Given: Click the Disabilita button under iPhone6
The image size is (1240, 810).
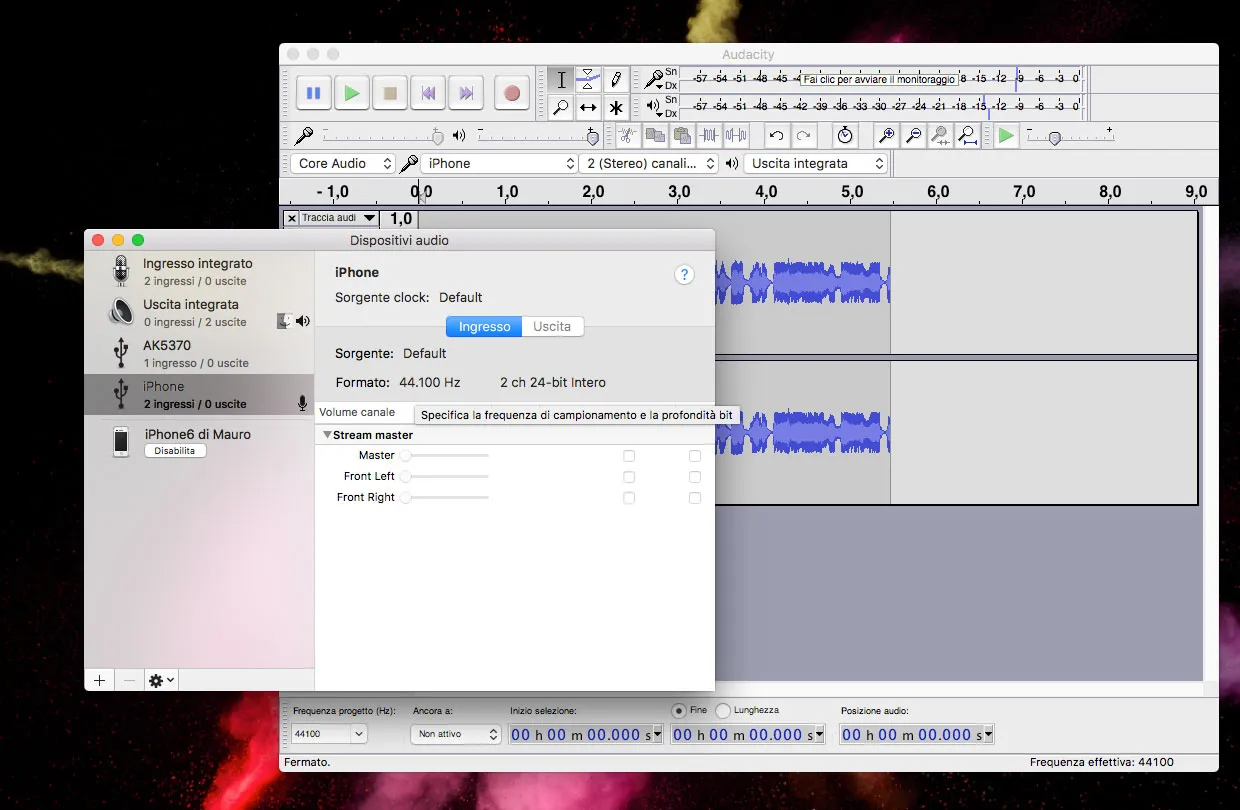Looking at the screenshot, I should (175, 451).
